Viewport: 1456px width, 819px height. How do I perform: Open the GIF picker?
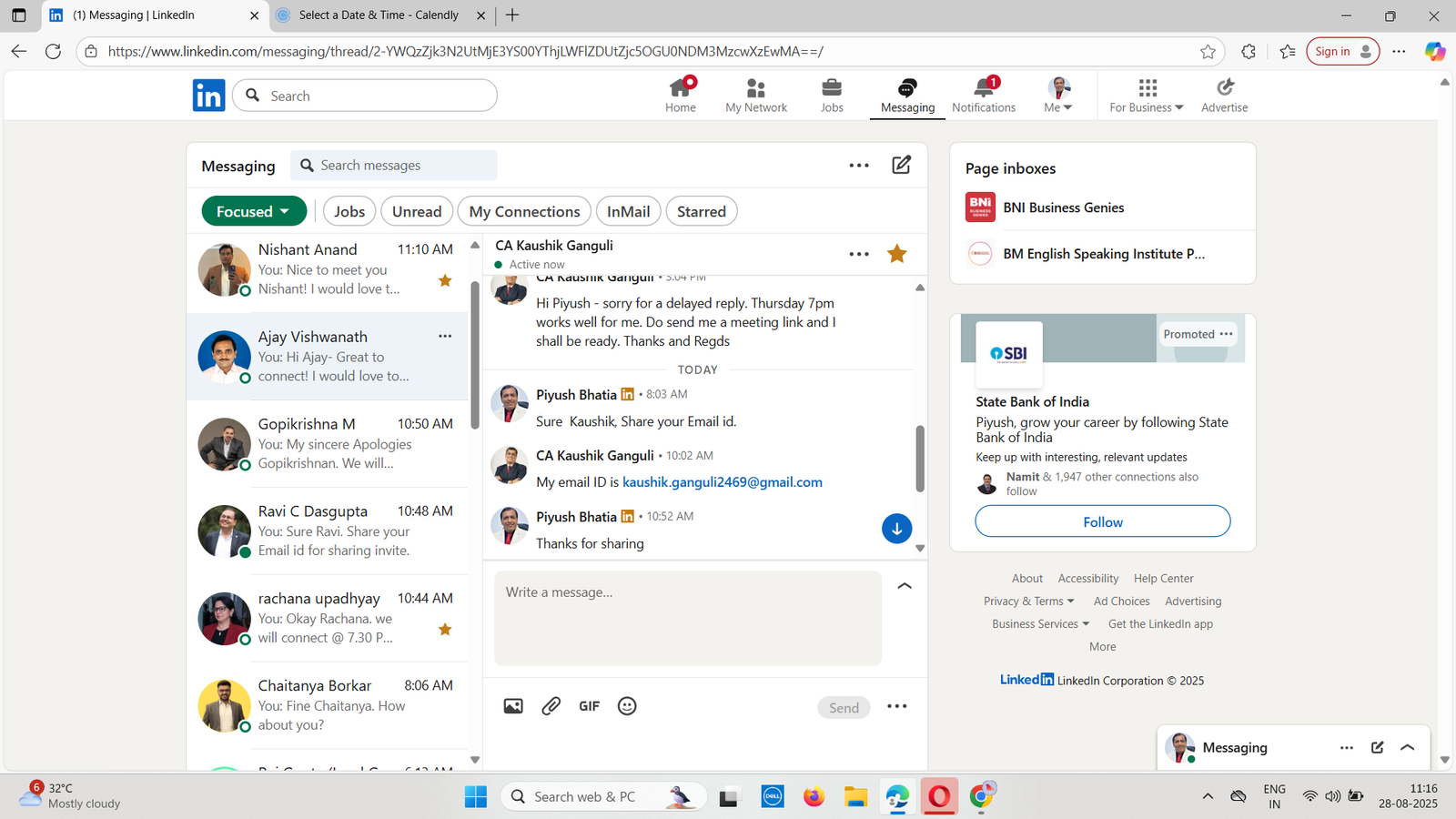[x=589, y=706]
